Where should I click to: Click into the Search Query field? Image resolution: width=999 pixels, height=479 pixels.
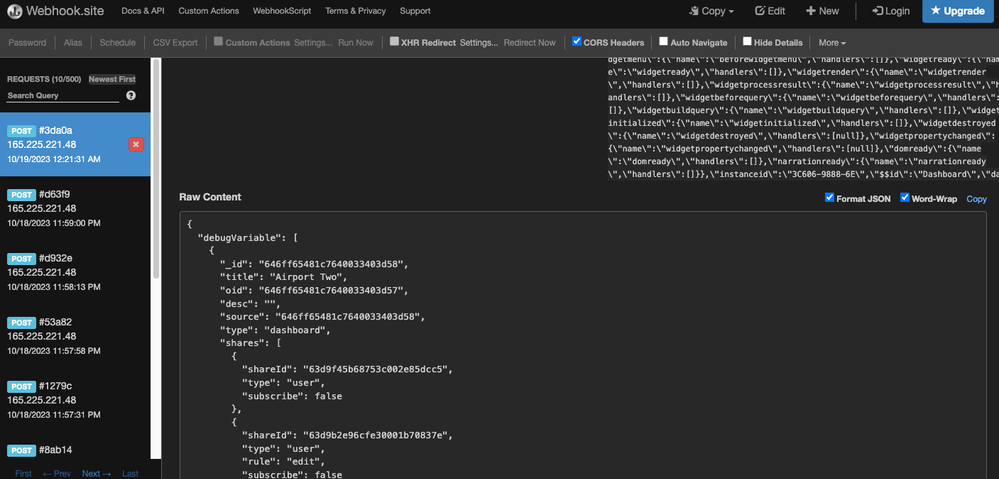[62, 96]
